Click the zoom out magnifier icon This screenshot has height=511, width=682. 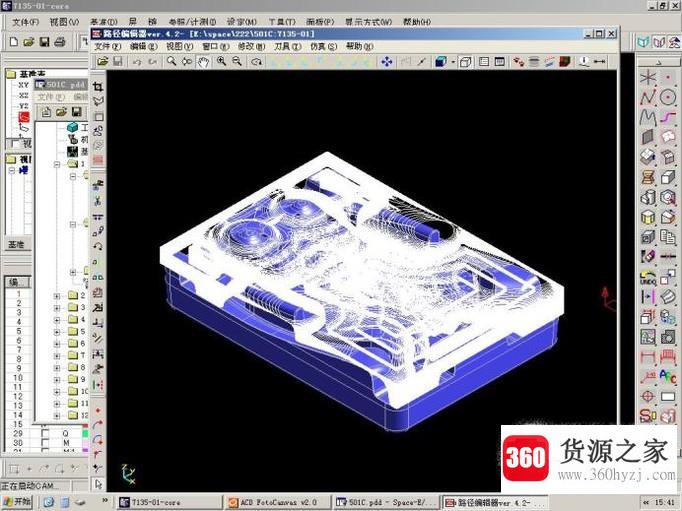point(237,61)
